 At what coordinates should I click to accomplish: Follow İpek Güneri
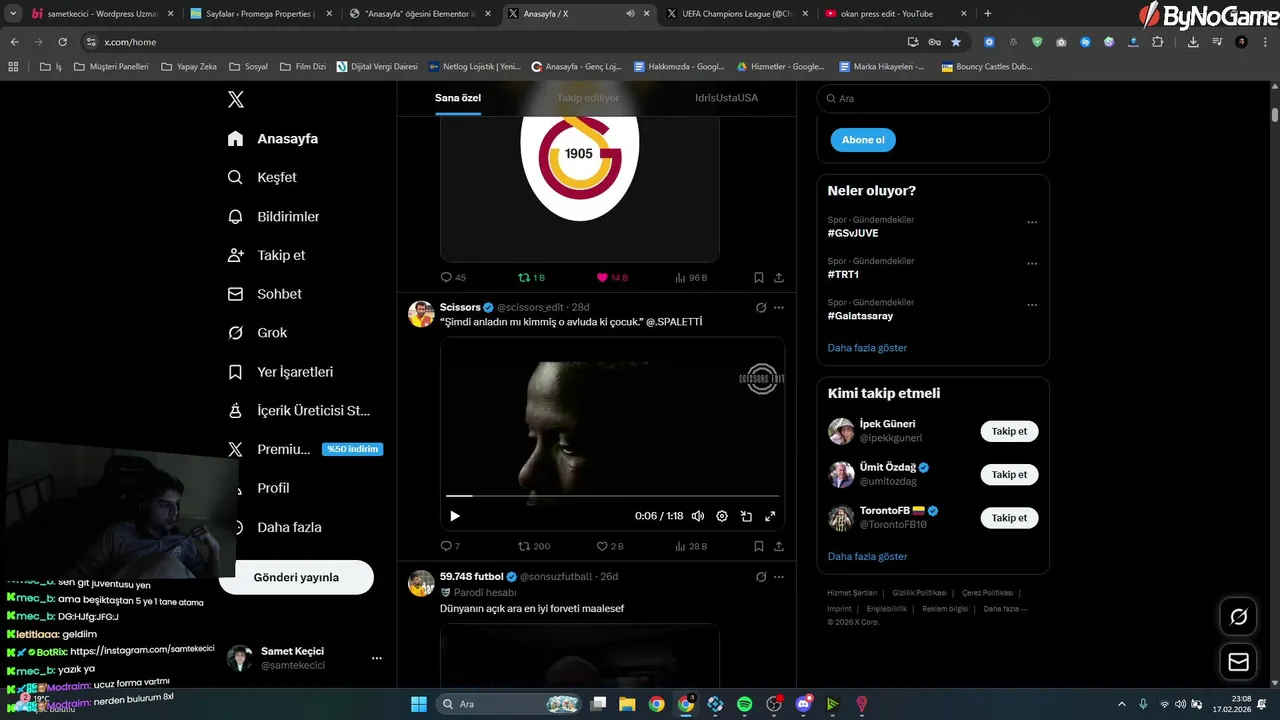click(x=1009, y=431)
